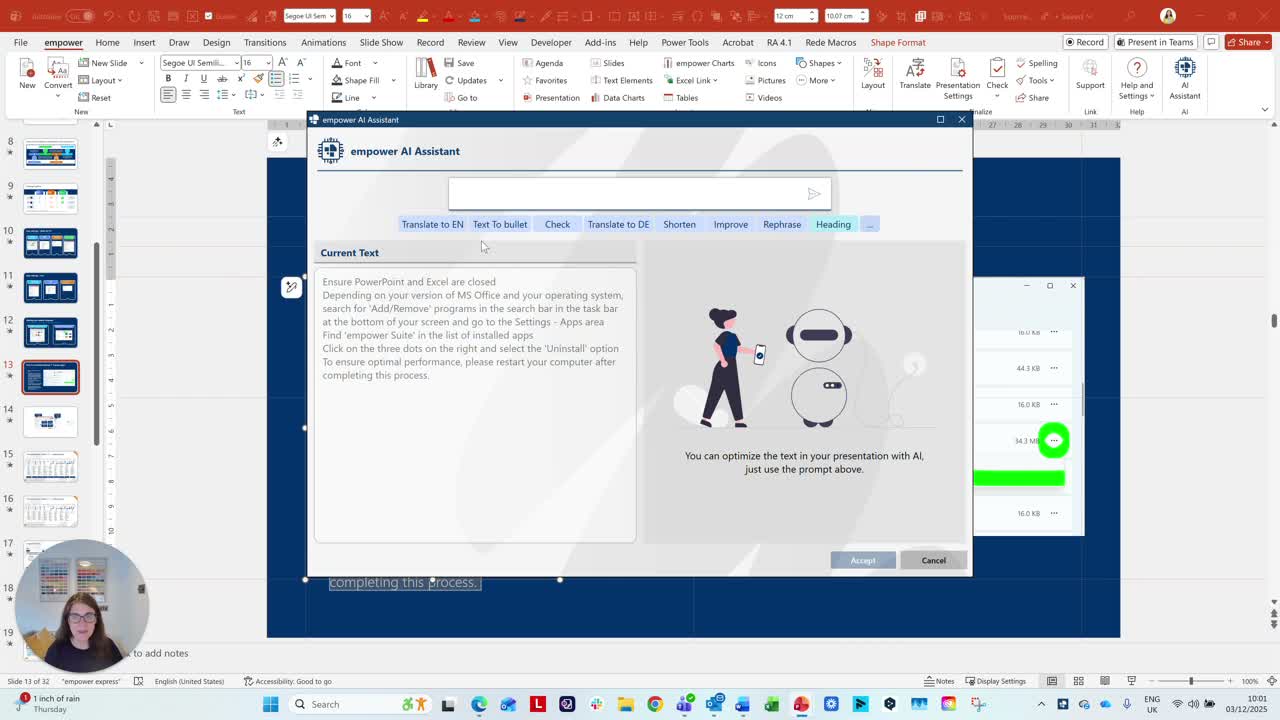Reset the slide with the Reset button

coord(95,98)
